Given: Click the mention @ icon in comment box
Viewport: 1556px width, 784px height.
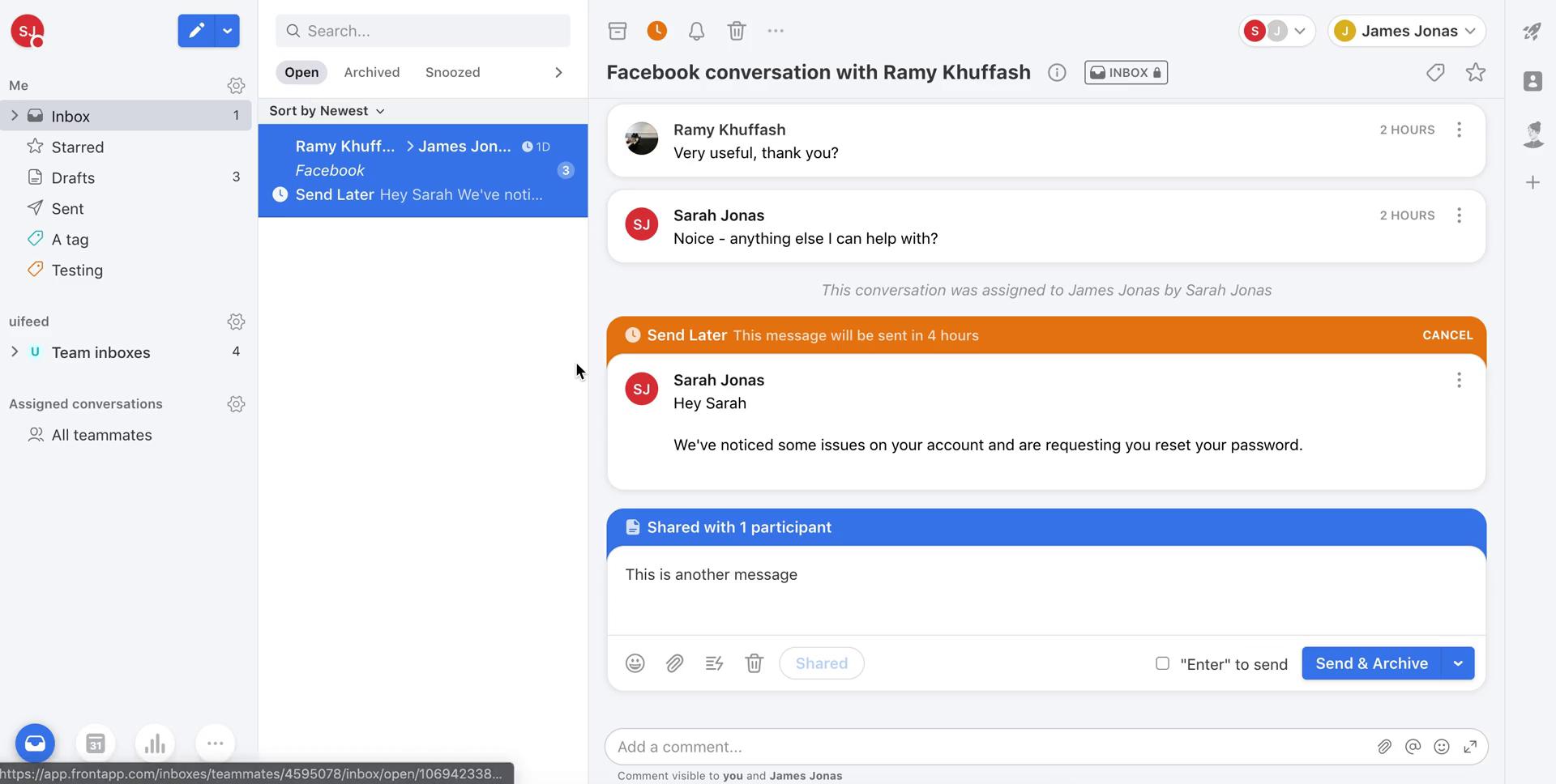Looking at the screenshot, I should pyautogui.click(x=1413, y=747).
